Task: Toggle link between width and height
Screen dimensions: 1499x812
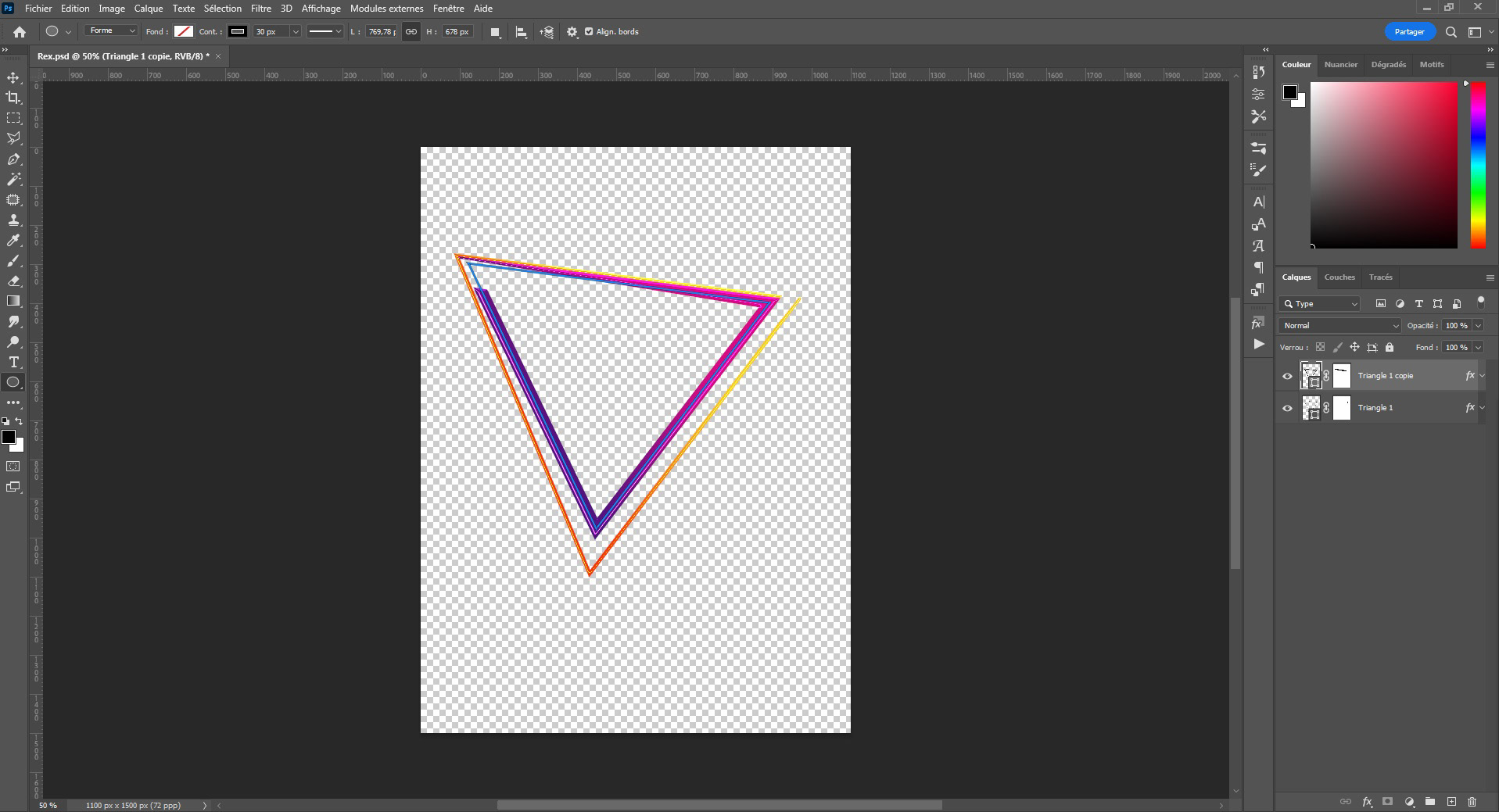Action: click(x=411, y=32)
